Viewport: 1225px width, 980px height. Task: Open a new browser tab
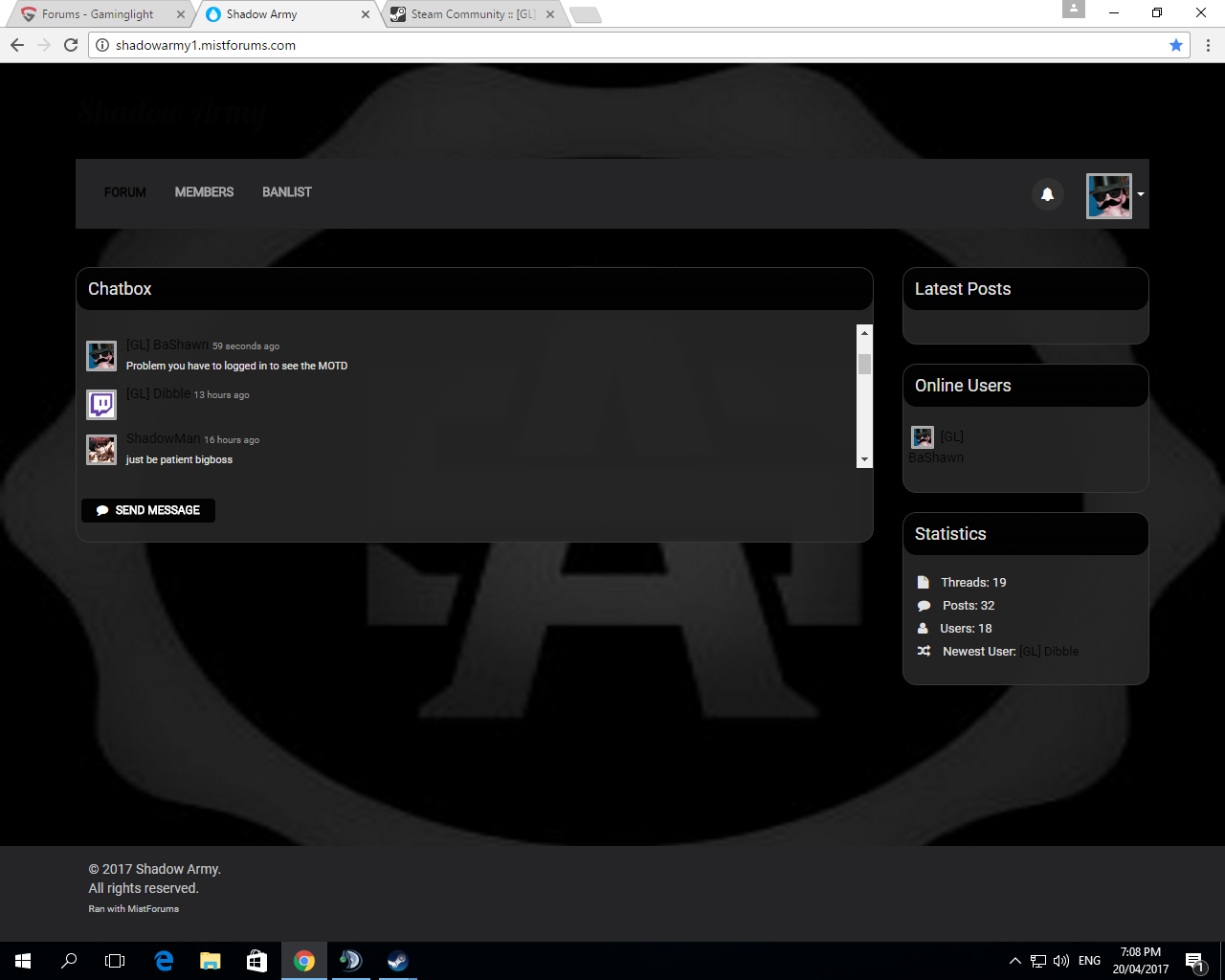[x=585, y=14]
